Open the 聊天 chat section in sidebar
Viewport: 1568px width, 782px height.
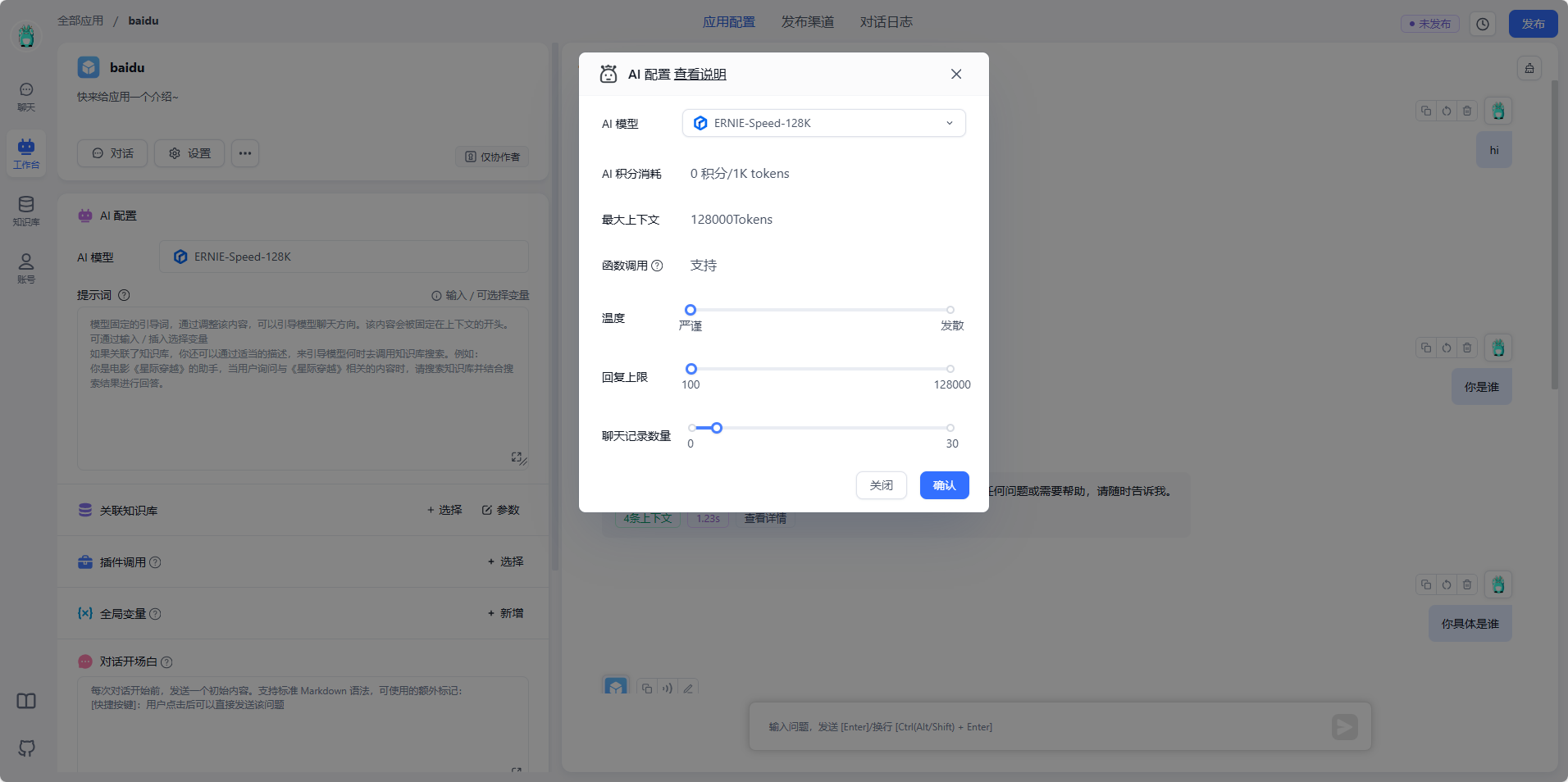[x=26, y=97]
